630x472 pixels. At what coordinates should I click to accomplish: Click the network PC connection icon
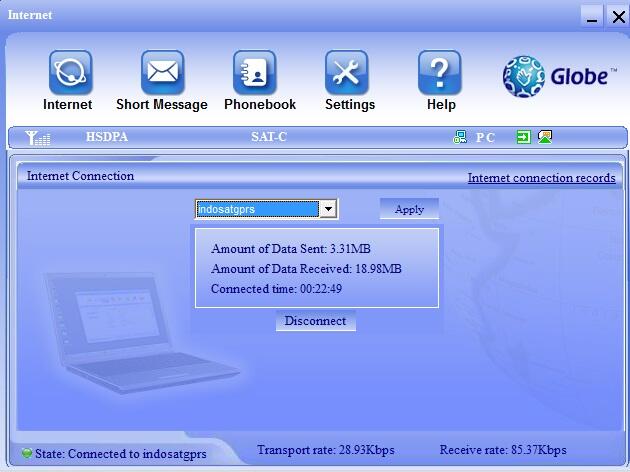pyautogui.click(x=460, y=137)
